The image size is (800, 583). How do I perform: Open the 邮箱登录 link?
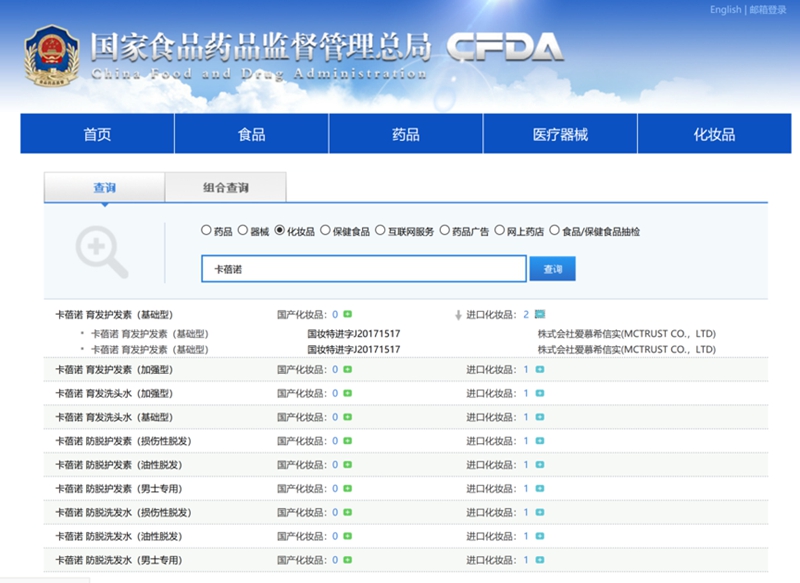(768, 10)
